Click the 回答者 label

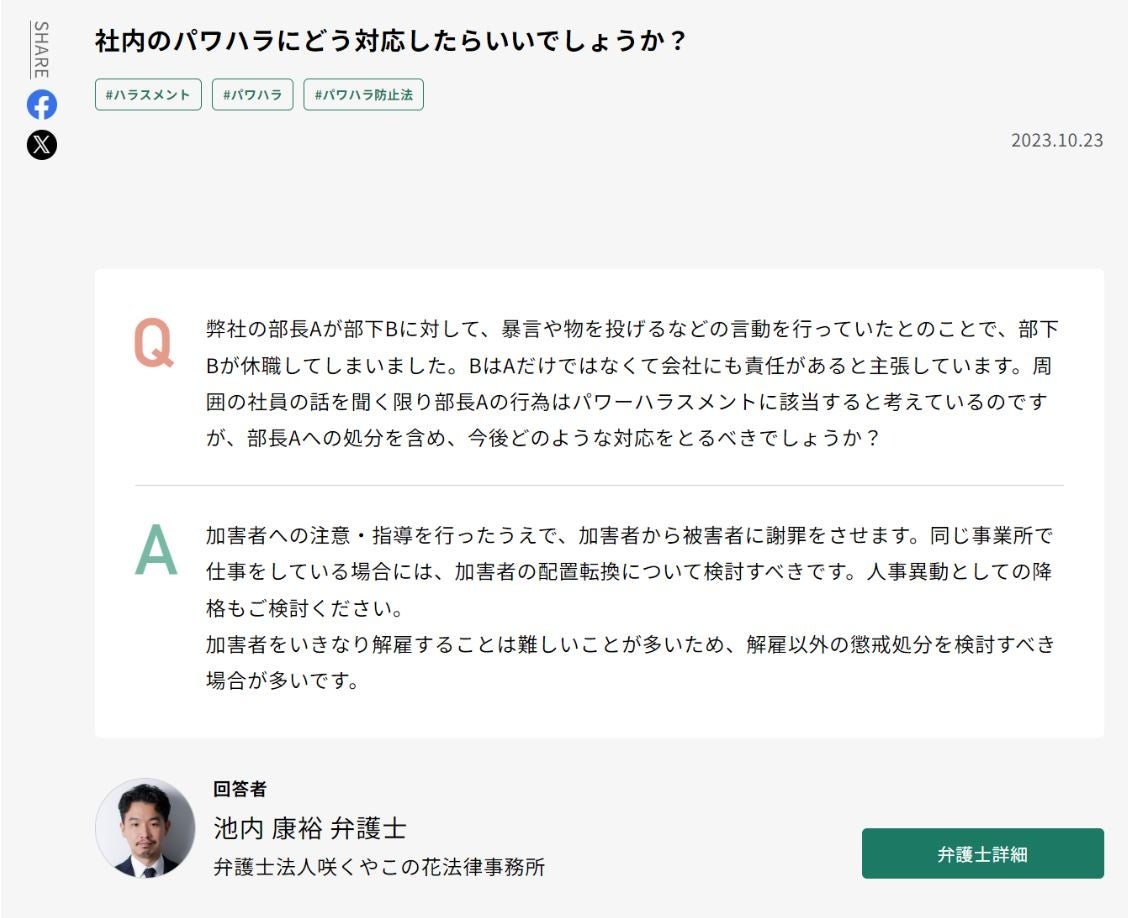click(240, 789)
